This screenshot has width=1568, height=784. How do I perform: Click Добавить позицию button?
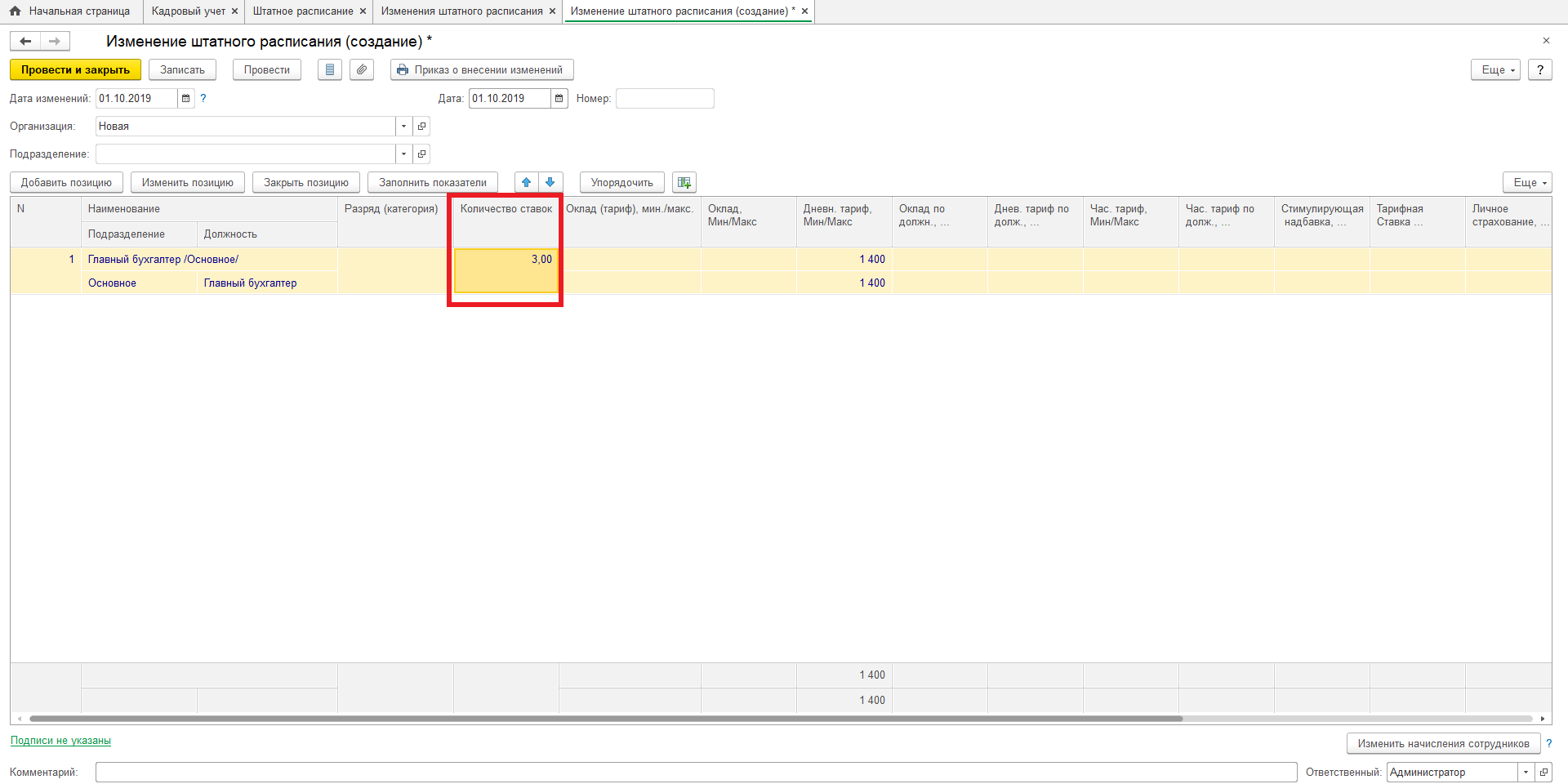(x=66, y=182)
